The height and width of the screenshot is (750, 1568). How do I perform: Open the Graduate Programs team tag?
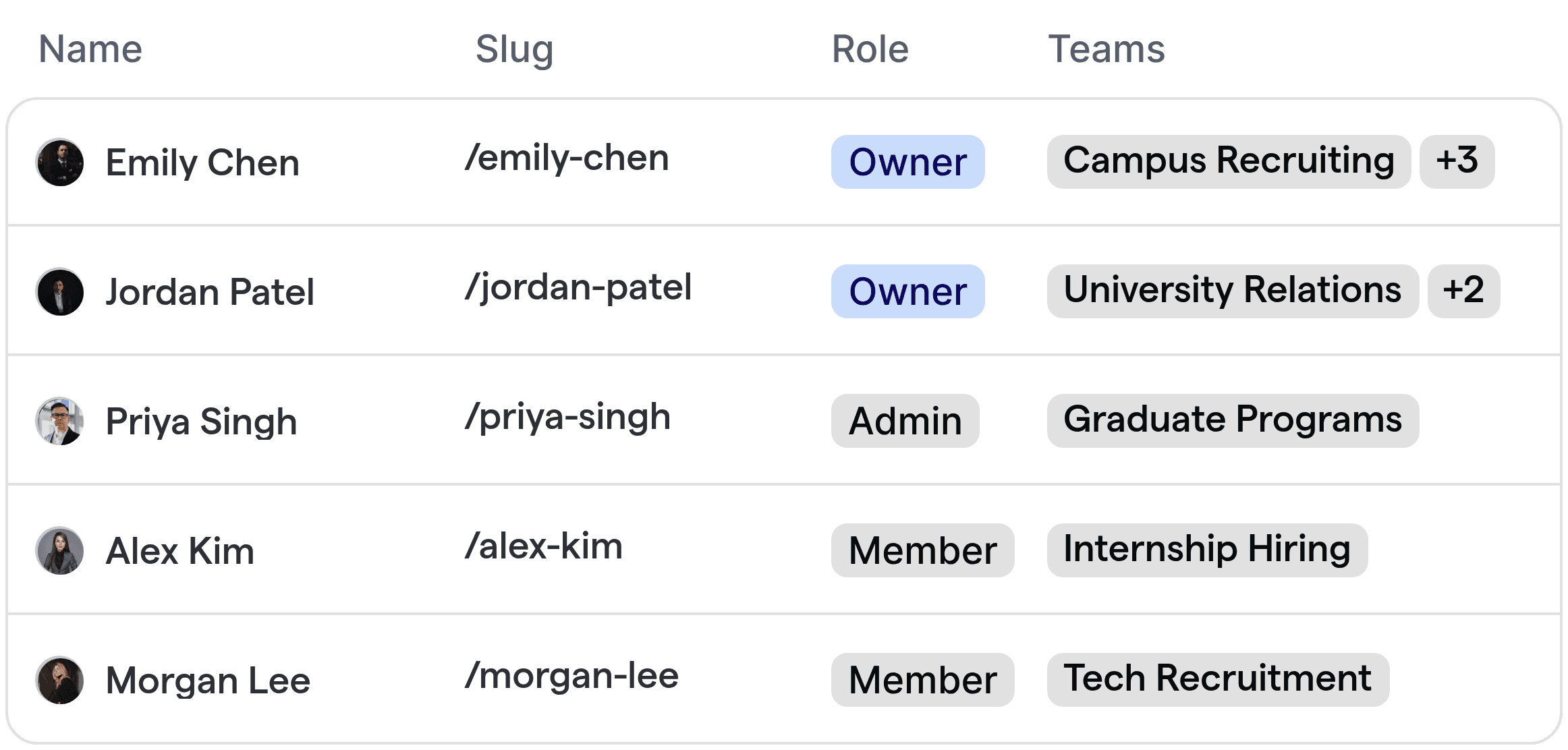1232,421
